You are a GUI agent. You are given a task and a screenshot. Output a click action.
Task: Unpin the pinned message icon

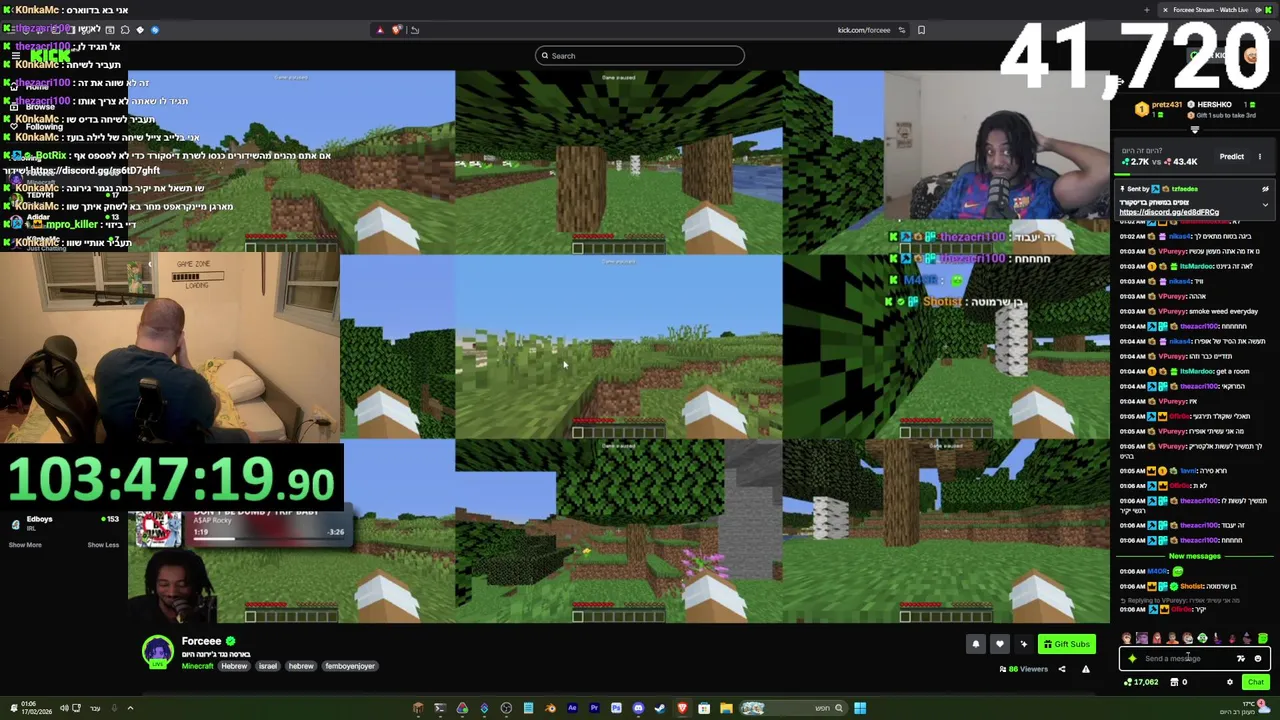(1265, 189)
